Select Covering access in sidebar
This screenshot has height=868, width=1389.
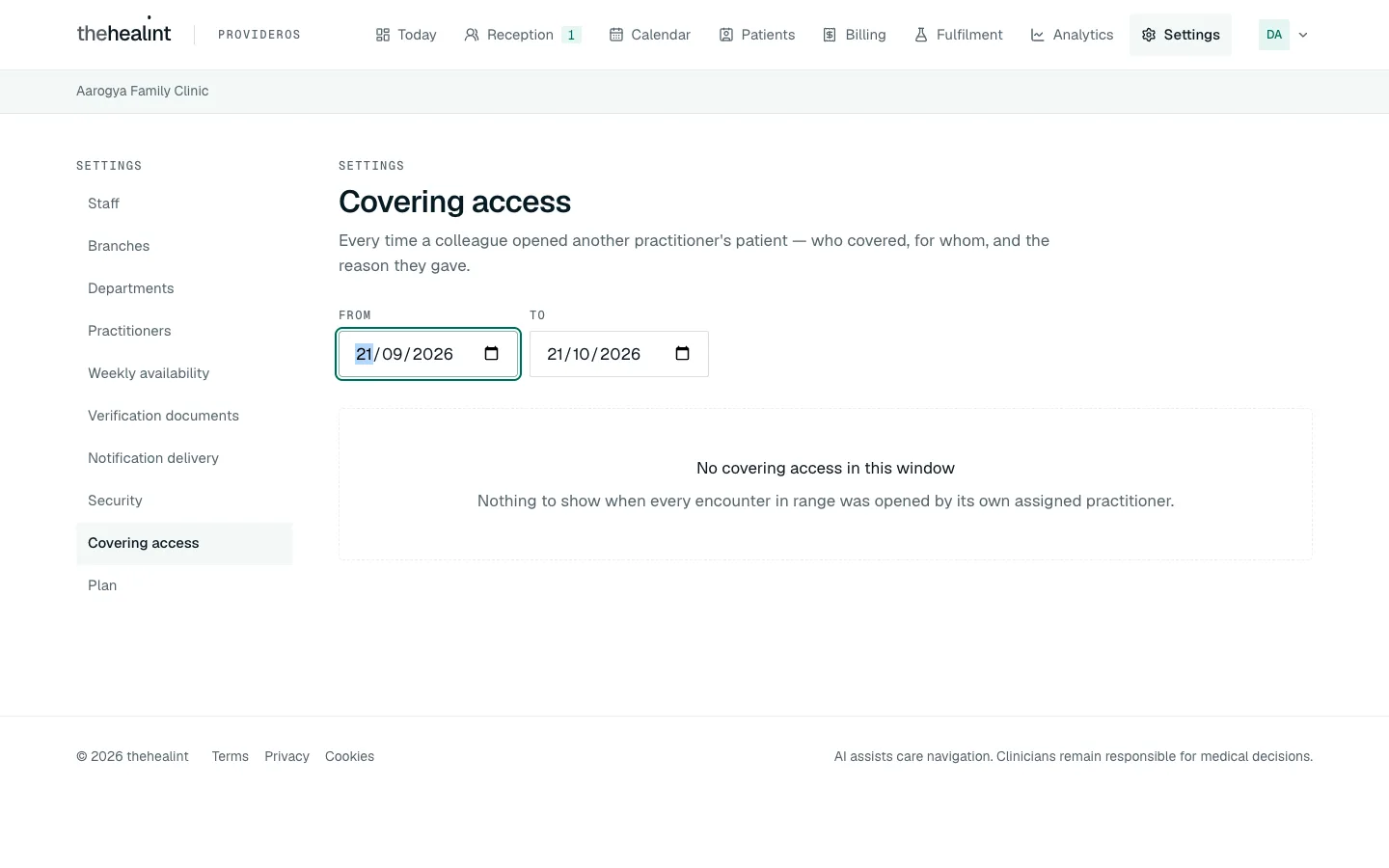point(184,543)
